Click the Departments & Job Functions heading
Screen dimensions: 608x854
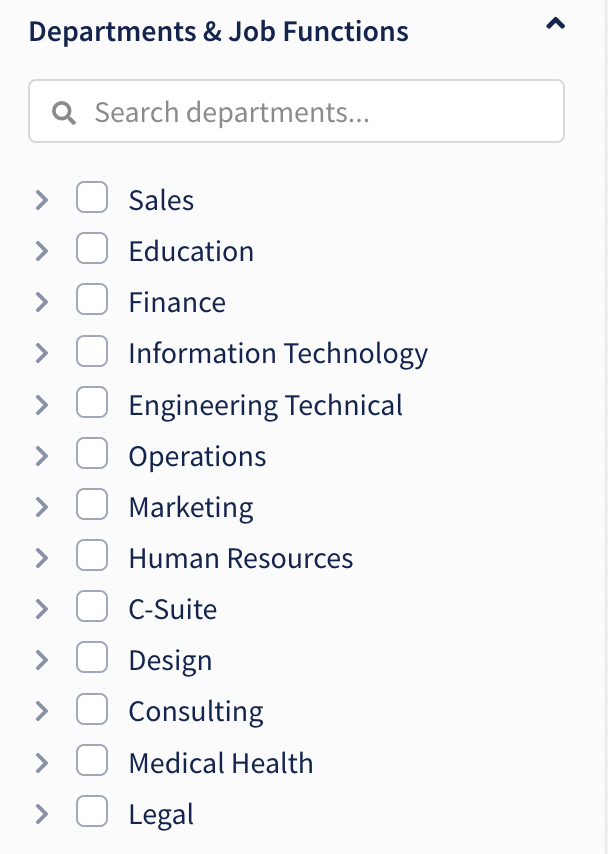pyautogui.click(x=218, y=31)
